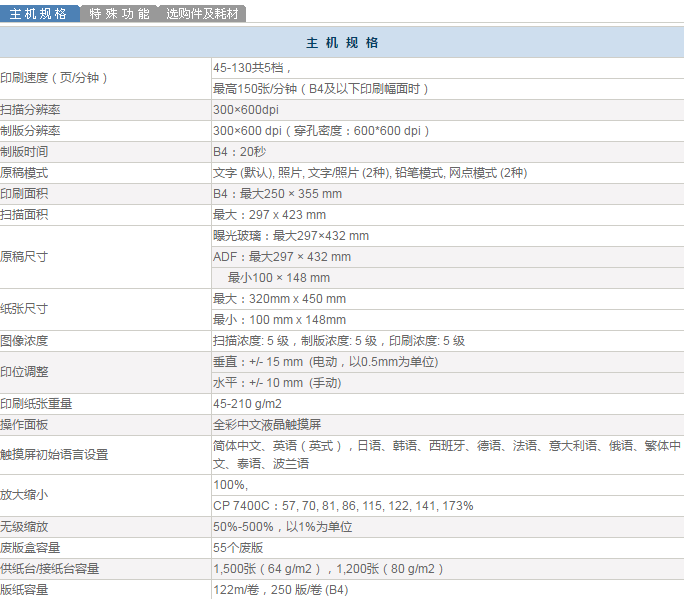This screenshot has width=684, height=599.
Task: Click the 主机规格 table header
Action: pos(342,42)
